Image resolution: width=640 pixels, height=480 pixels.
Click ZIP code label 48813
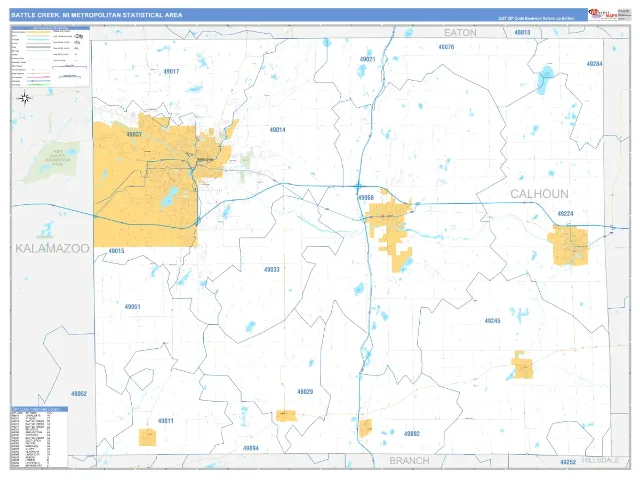522,32
